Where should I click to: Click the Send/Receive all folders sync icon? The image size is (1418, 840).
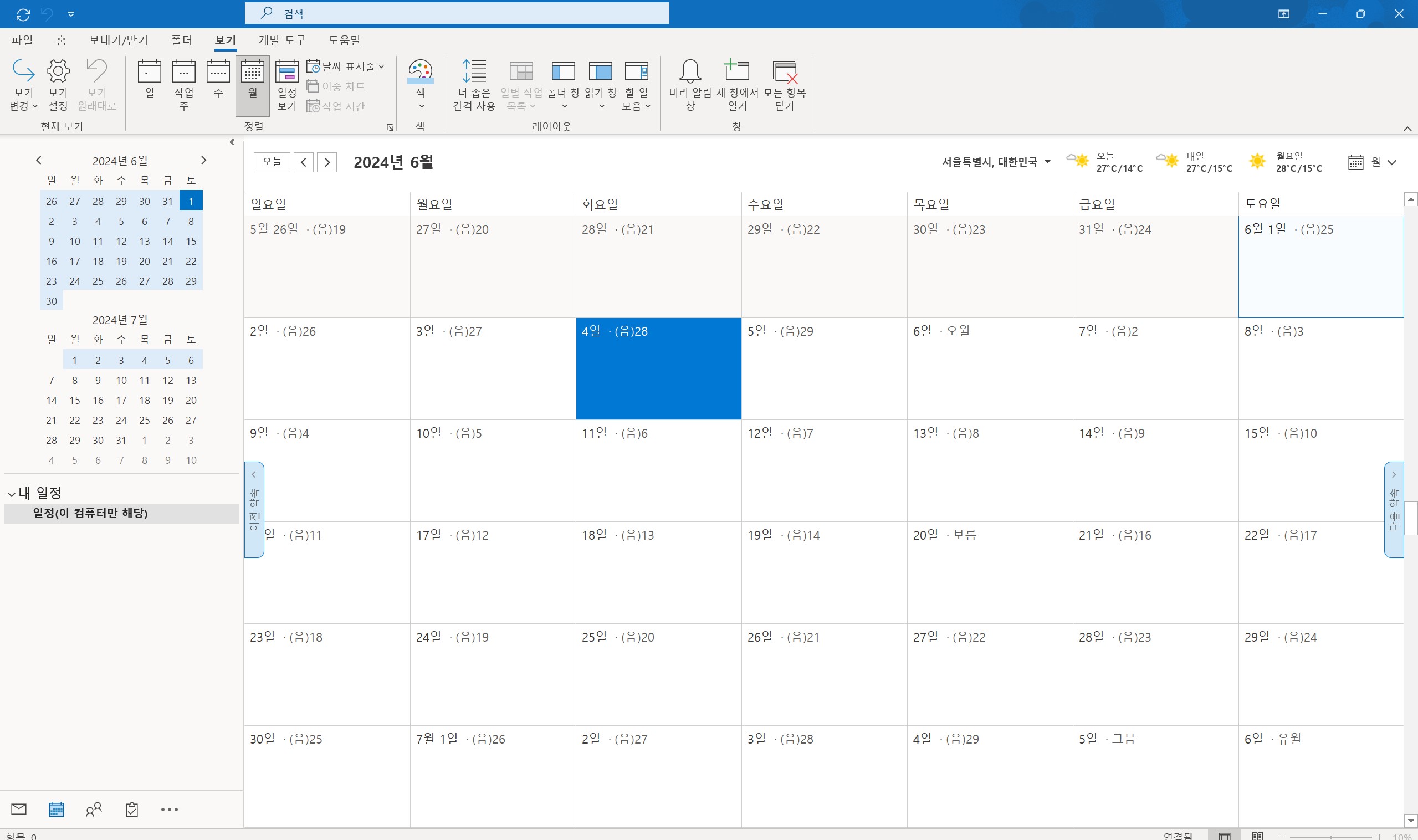(x=23, y=14)
